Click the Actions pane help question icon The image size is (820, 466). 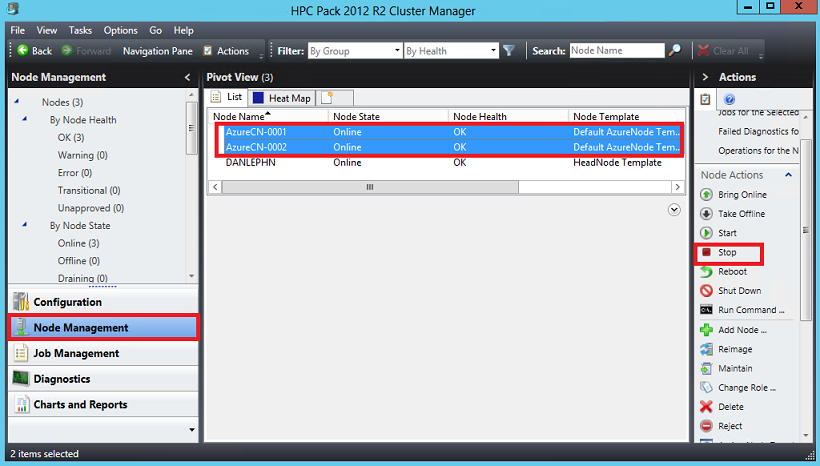[x=730, y=99]
